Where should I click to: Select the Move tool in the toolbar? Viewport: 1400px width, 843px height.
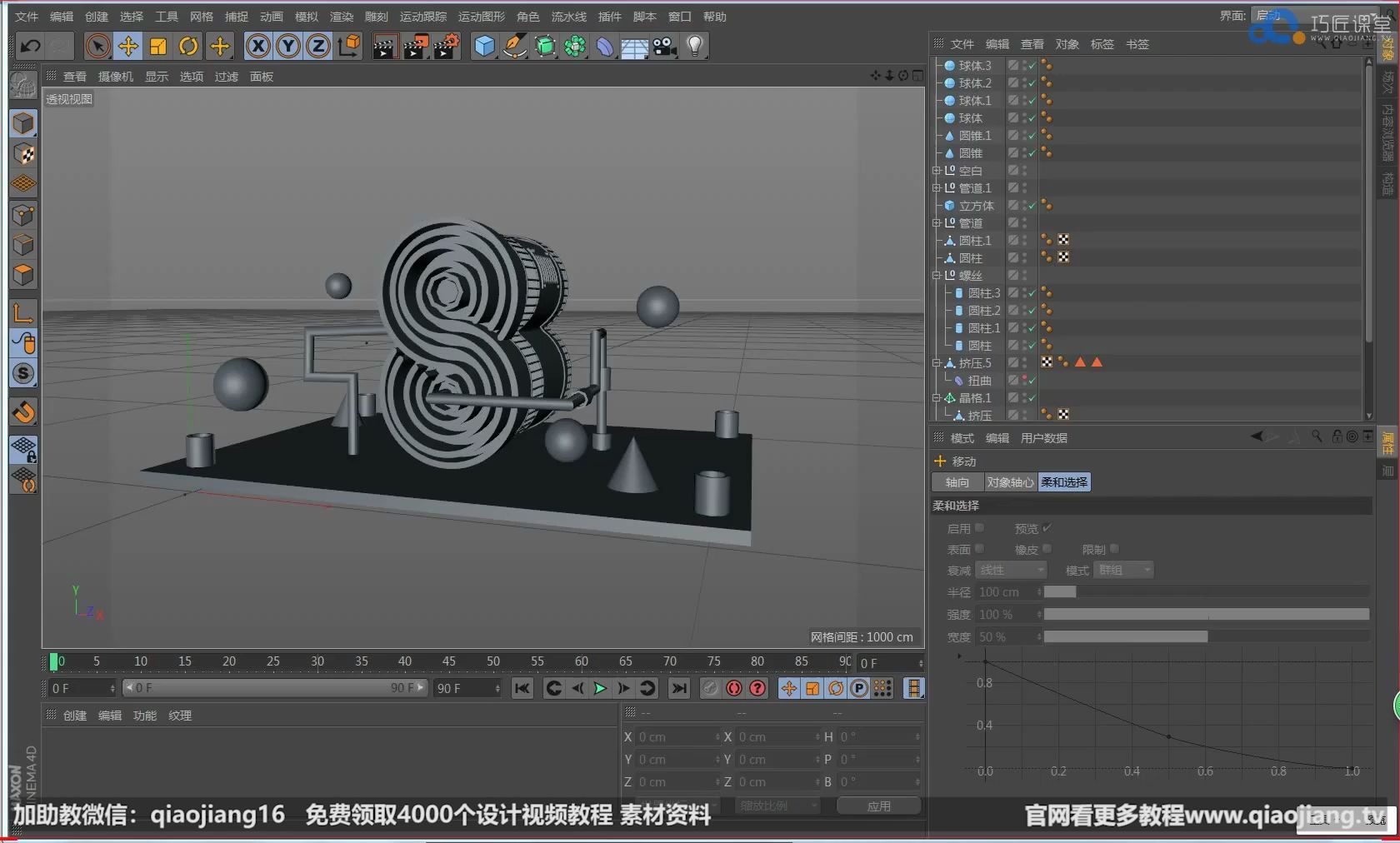128,47
